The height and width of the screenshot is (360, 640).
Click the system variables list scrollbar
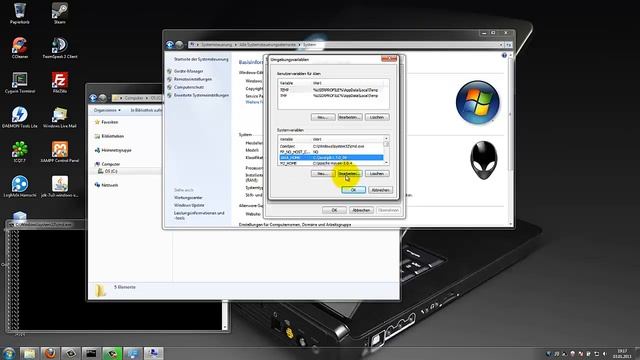386,151
